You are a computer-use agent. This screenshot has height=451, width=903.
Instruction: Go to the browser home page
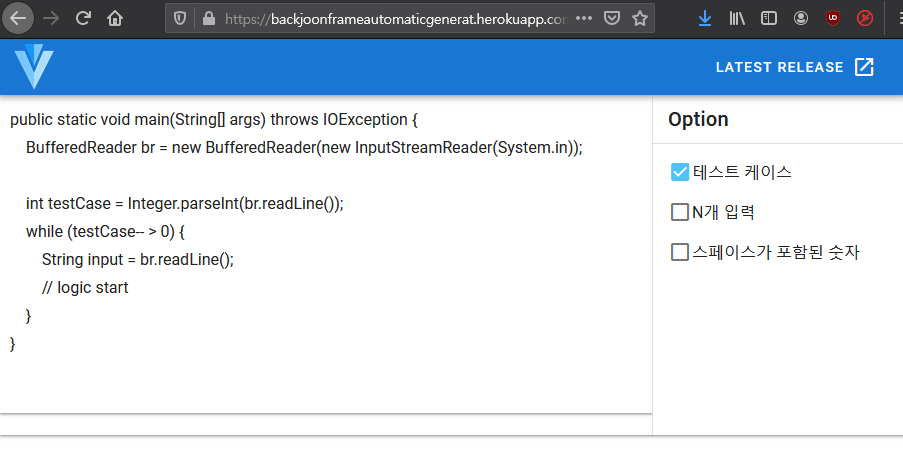tap(116, 18)
